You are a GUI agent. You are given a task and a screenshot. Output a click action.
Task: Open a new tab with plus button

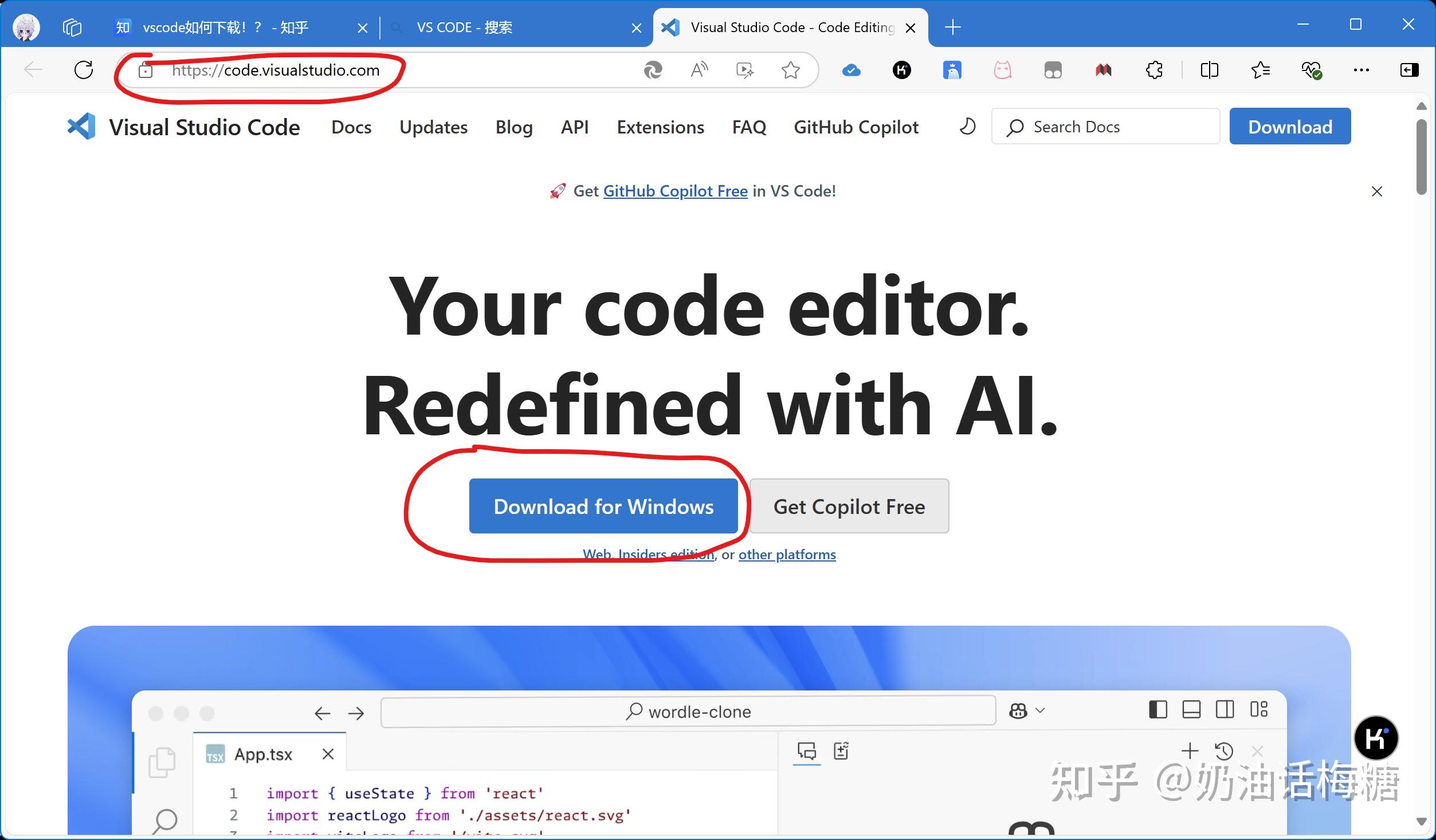tap(953, 27)
